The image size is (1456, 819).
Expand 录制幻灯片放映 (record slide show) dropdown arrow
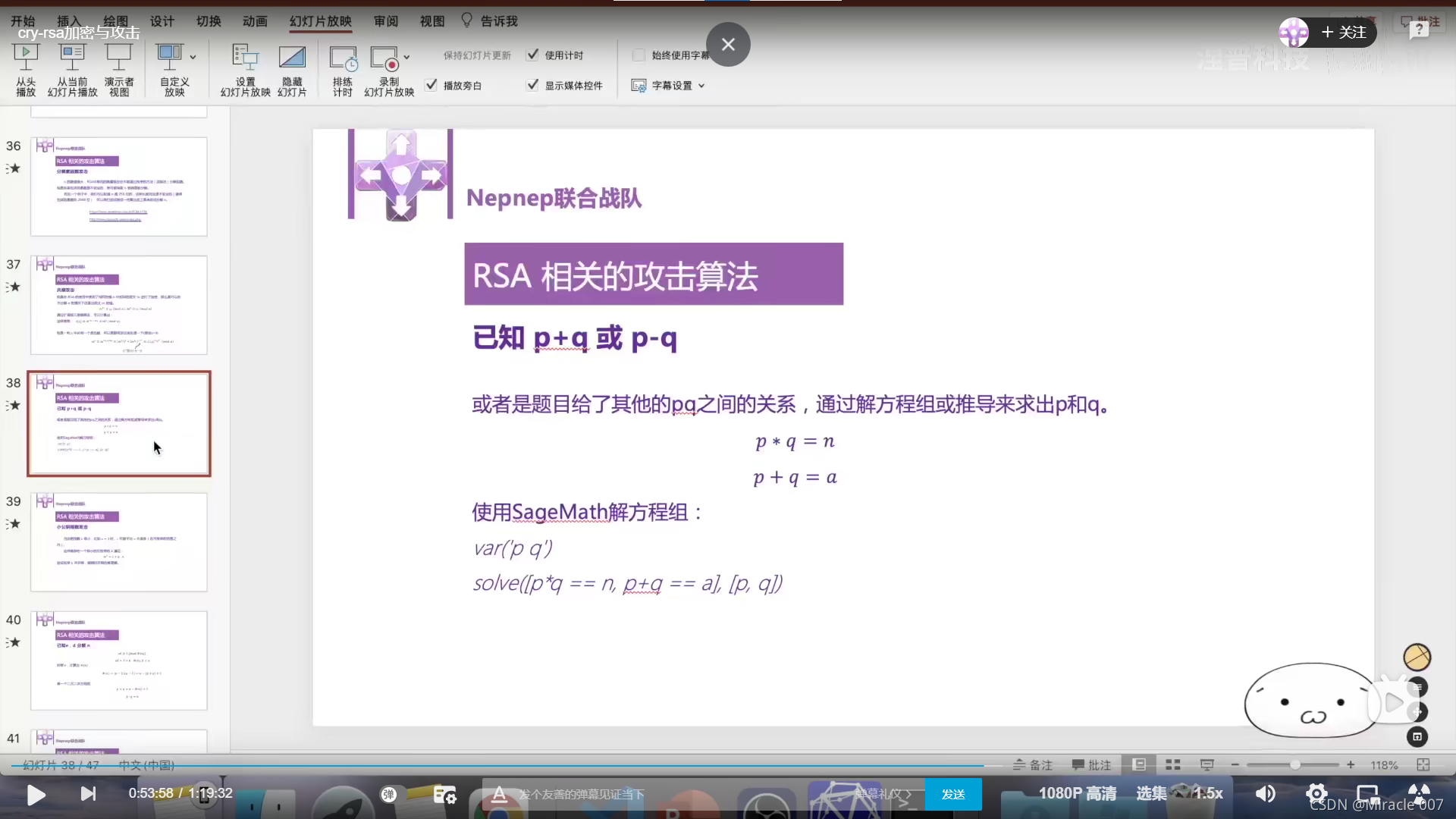[x=406, y=57]
